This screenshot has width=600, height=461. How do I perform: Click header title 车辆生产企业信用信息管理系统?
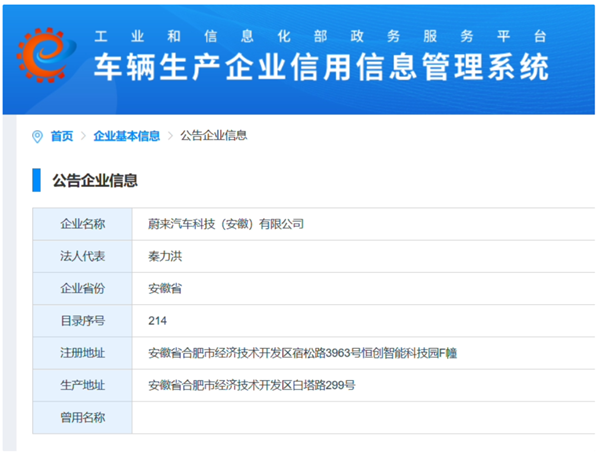point(321,67)
